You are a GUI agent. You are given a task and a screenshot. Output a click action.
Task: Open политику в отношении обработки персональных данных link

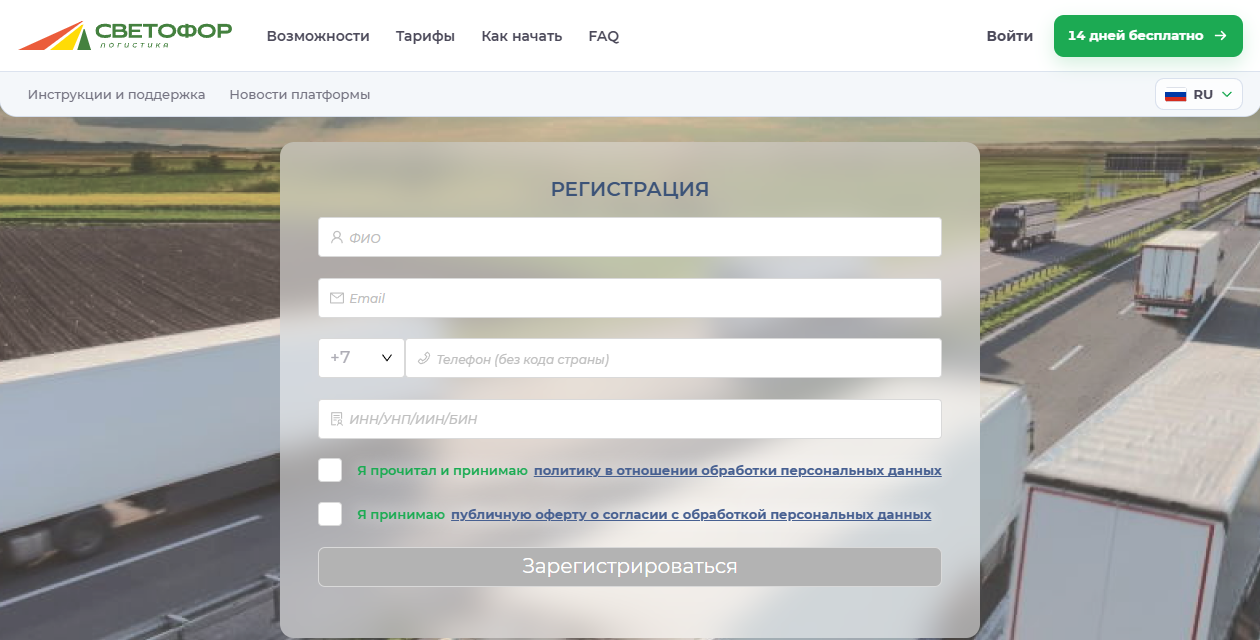(738, 470)
